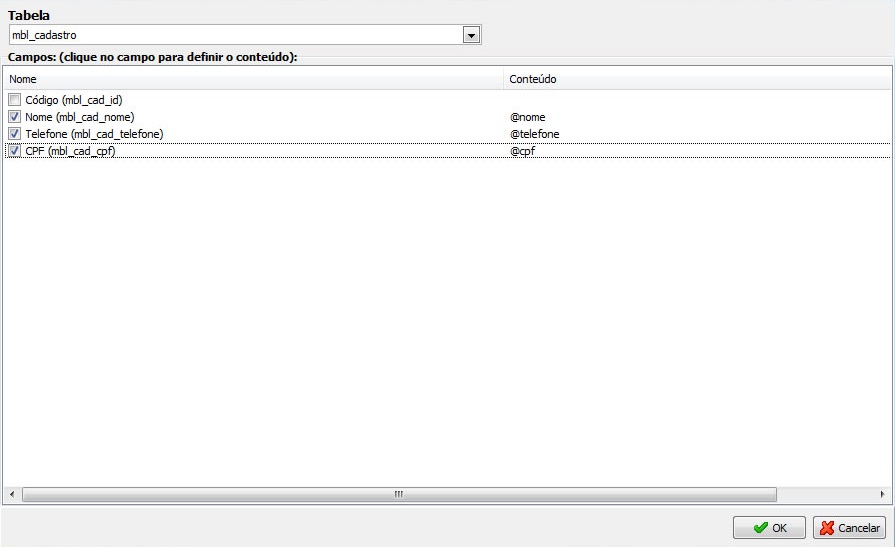
Task: Select the CPF (mbl_cad_cpf) row label
Action: pos(70,151)
